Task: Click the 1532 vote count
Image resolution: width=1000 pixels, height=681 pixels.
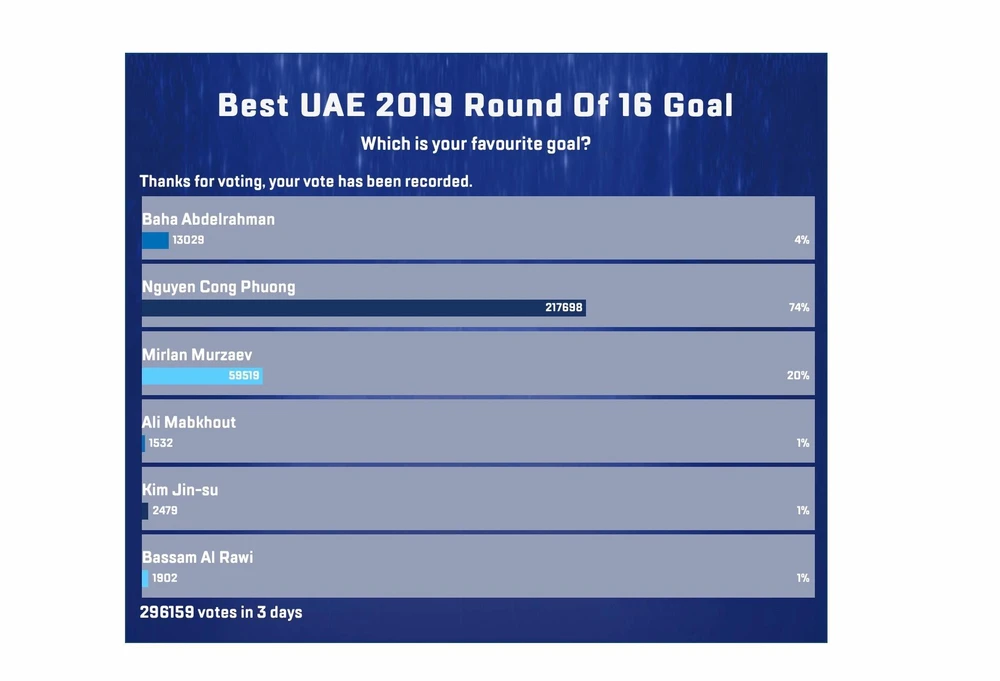Action: tap(160, 443)
